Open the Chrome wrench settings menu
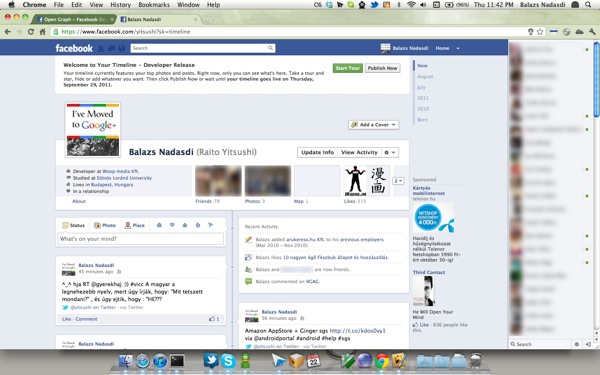Image resolution: width=600 pixels, height=375 pixels. coord(592,32)
